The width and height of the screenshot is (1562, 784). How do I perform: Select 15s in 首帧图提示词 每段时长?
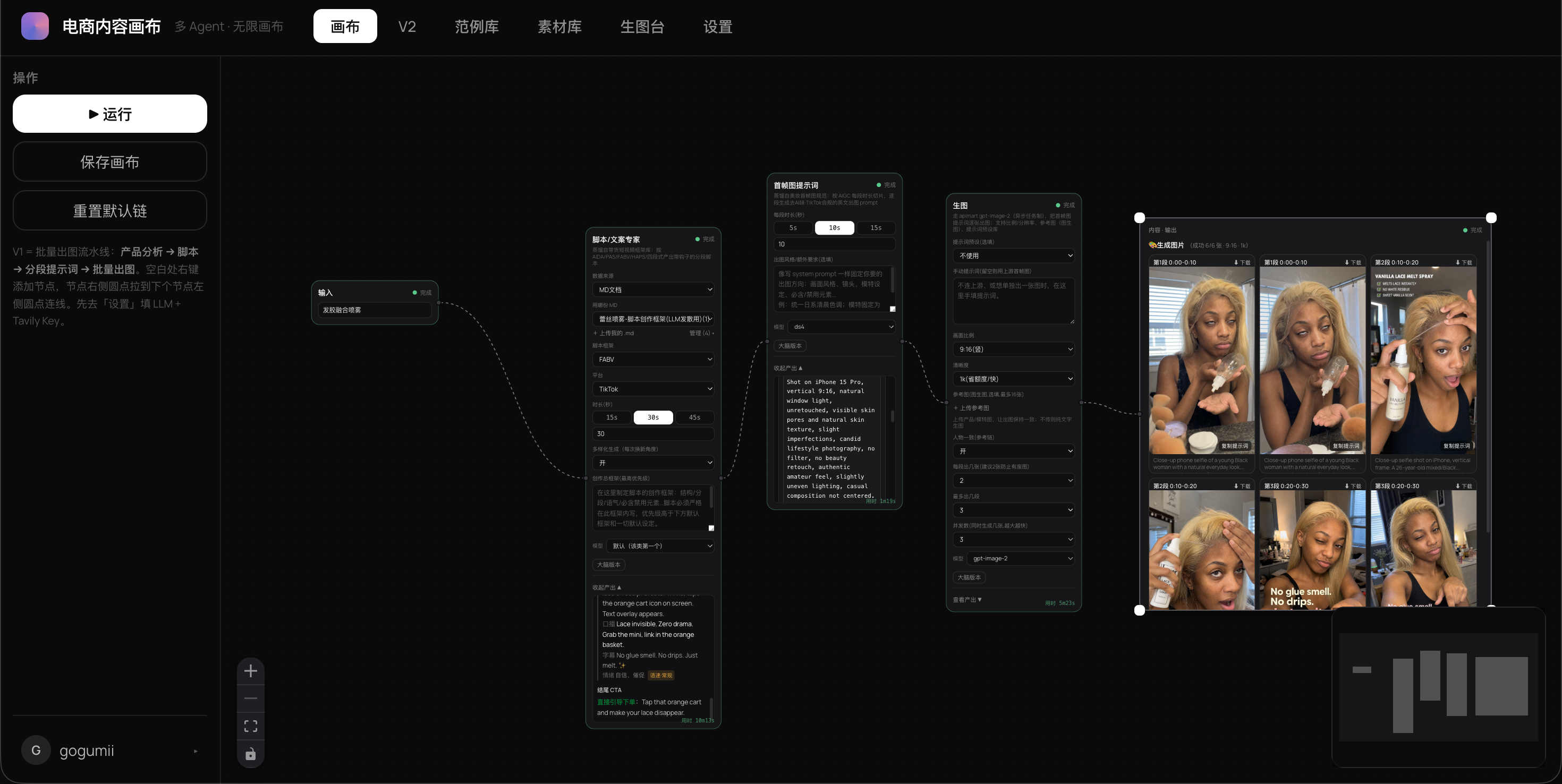(876, 227)
